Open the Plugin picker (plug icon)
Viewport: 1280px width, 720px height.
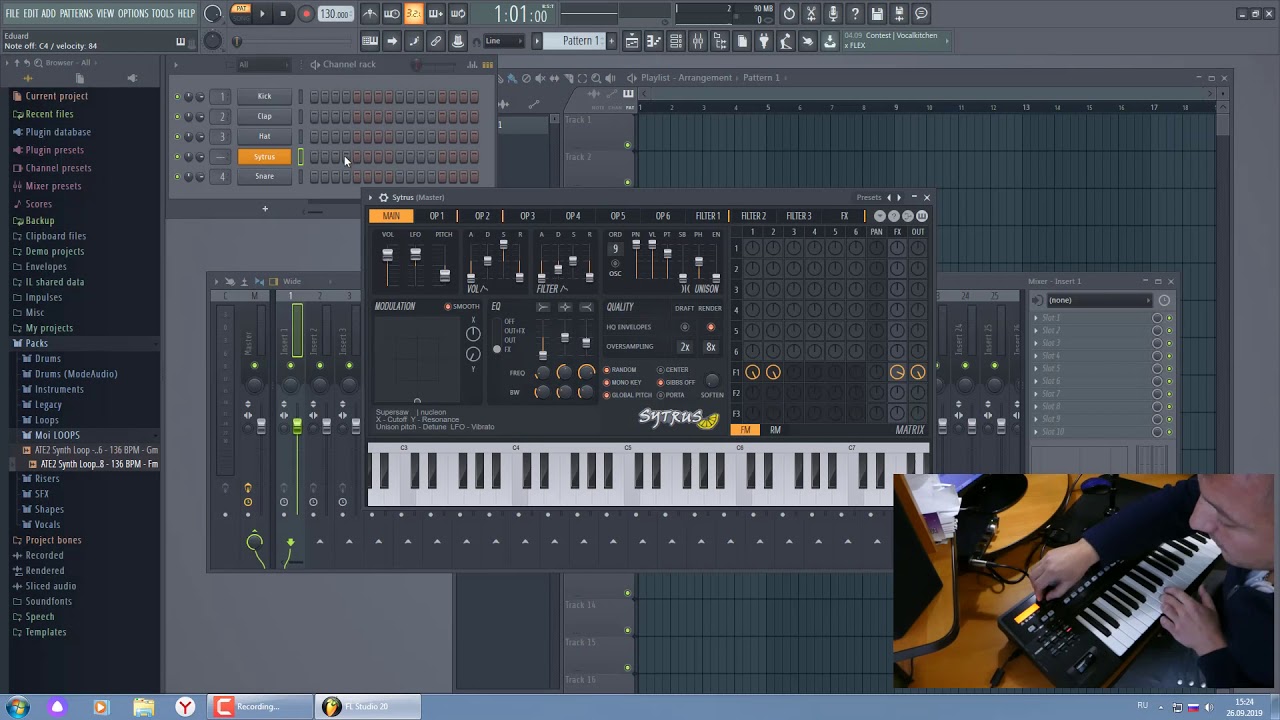pos(764,41)
